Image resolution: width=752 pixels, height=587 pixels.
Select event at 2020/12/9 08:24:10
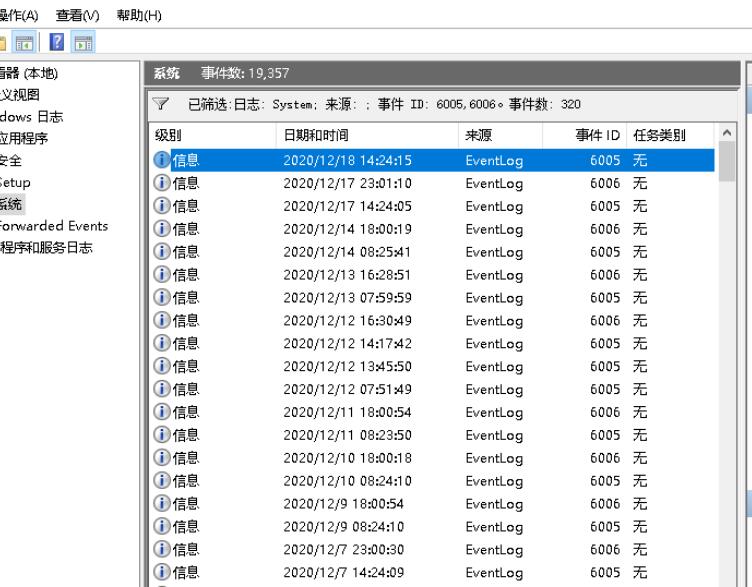pos(432,527)
